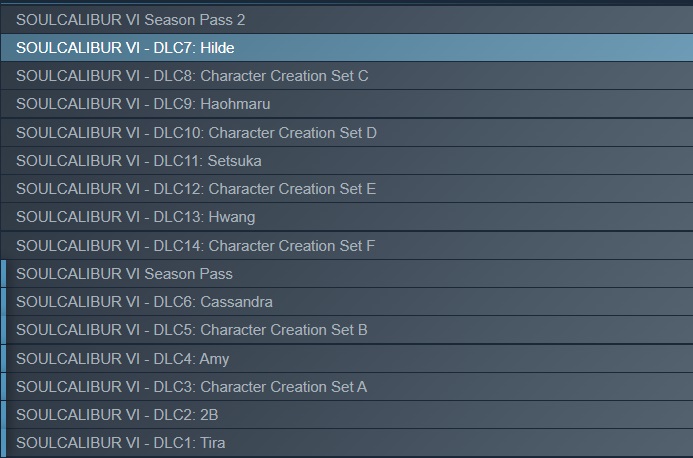Open the SOULCALIBUR VI Season Pass 2 entry
Viewport: 693px width, 458px height.
pos(130,19)
